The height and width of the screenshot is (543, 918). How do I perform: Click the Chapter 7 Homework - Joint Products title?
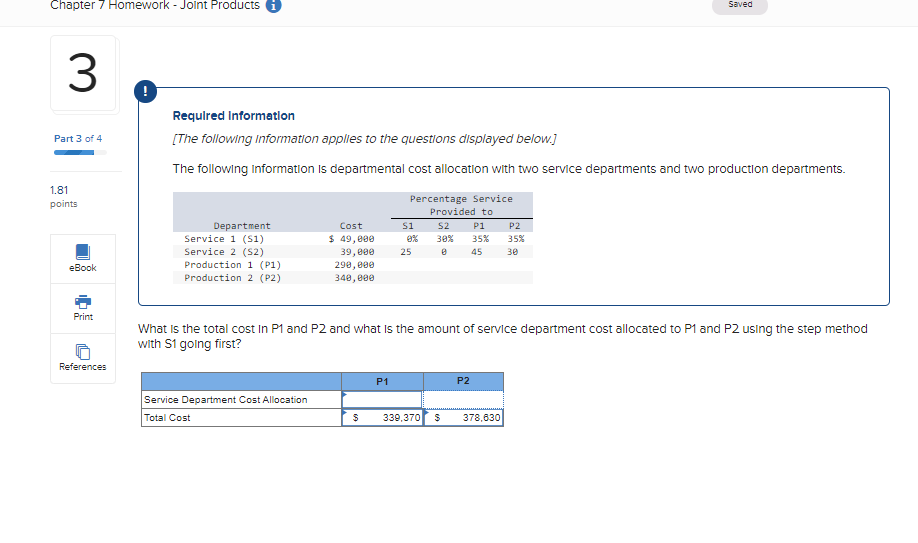[155, 5]
